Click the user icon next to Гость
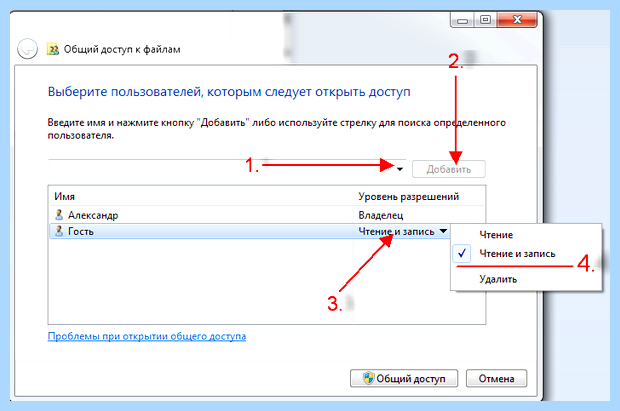Viewport: 620px width, 411px height. pos(59,231)
